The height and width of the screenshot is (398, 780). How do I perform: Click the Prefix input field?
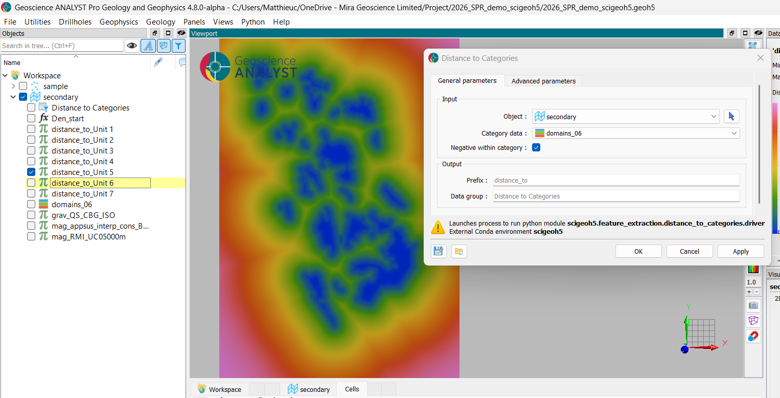click(x=616, y=180)
